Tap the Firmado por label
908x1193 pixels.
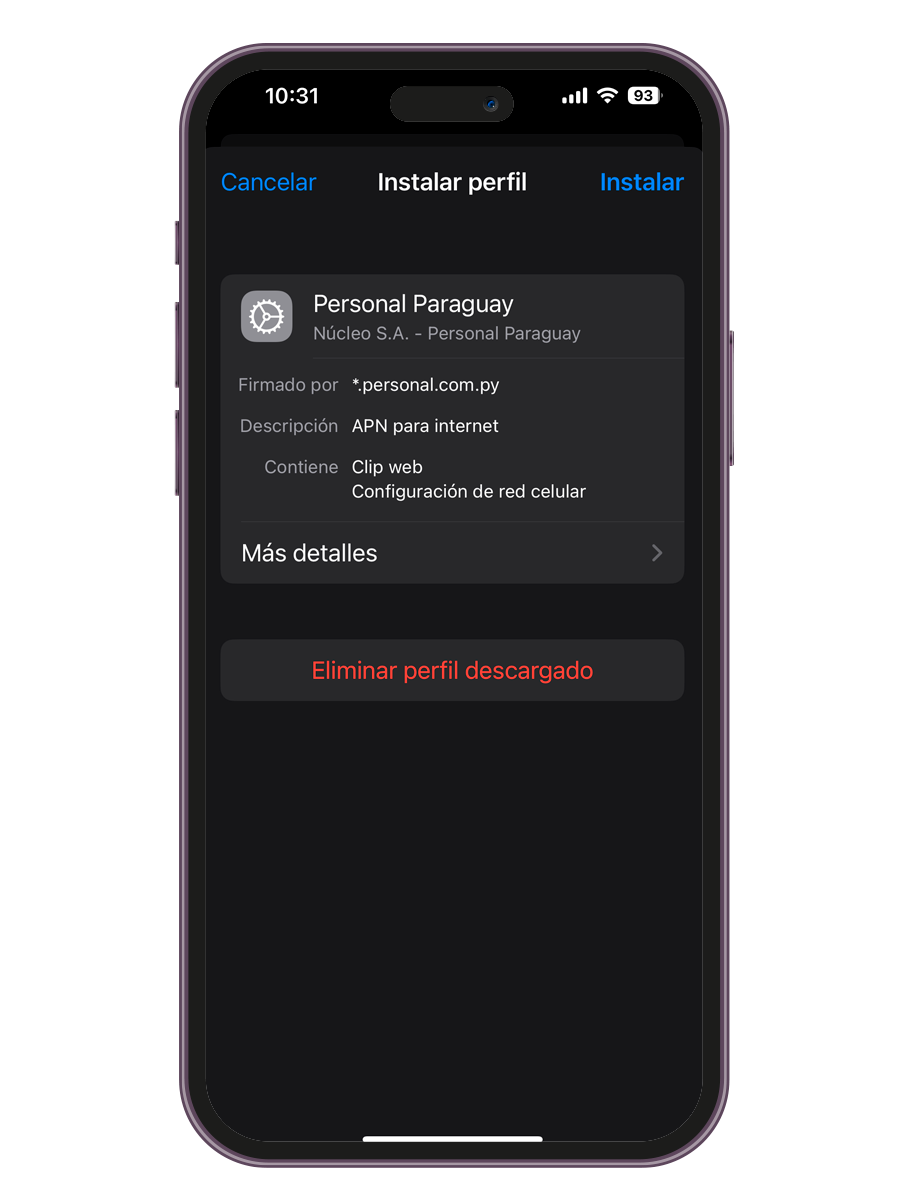(x=288, y=385)
